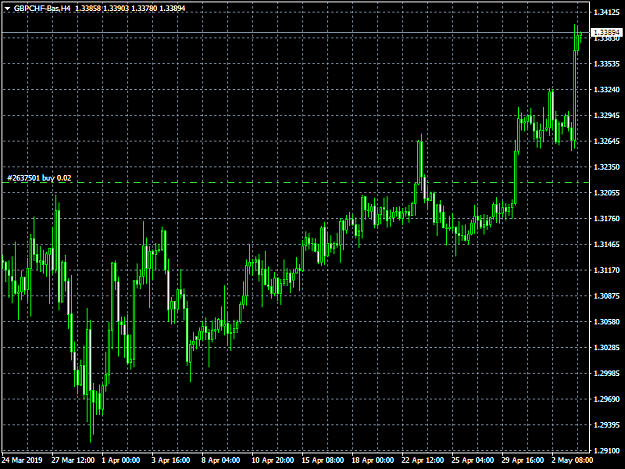Viewport: 625px width, 469px height.
Task: Click the 1.33240 price axis label
Action: coord(607,90)
